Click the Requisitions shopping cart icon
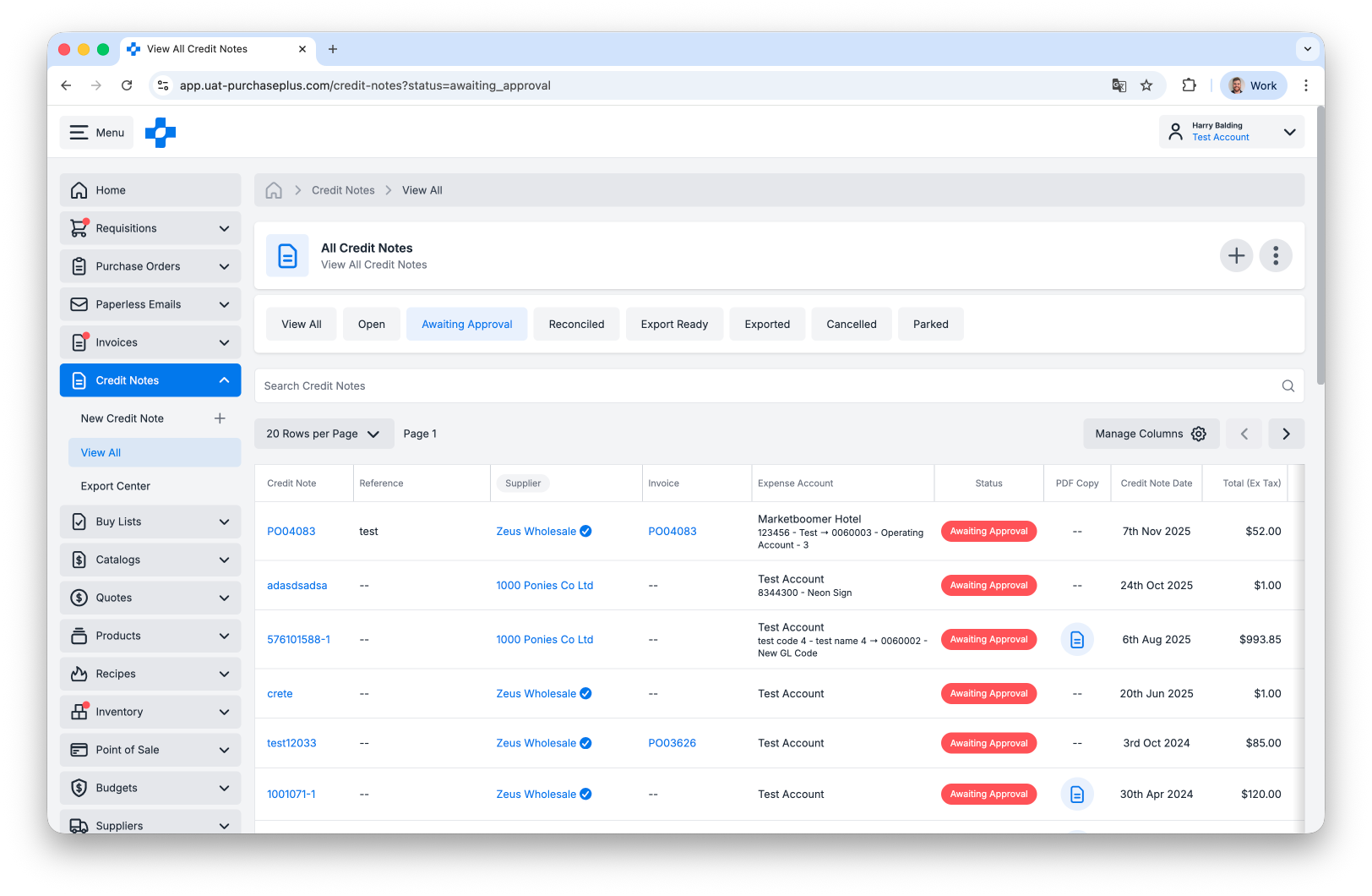Screen dimensions: 1372x896 (79, 227)
